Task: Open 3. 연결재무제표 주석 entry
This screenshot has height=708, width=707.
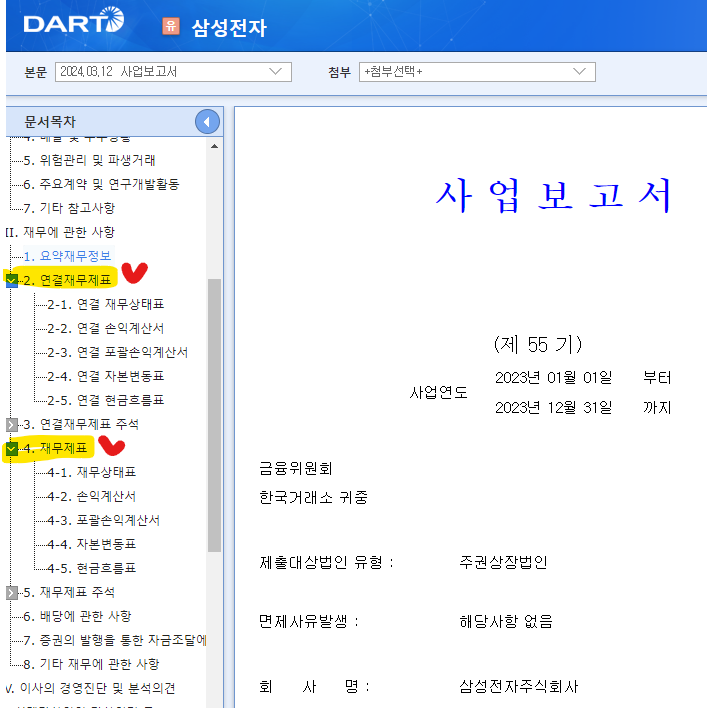Action: tap(81, 424)
